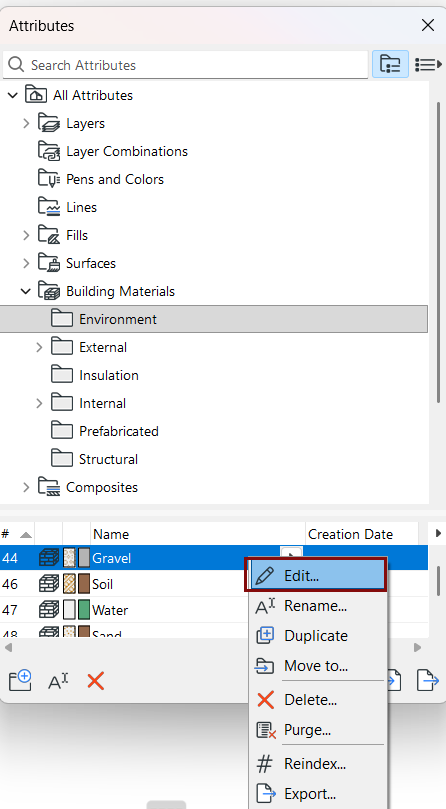This screenshot has width=446, height=809.
Task: Select the Layer Combinations folder icon
Action: [49, 151]
